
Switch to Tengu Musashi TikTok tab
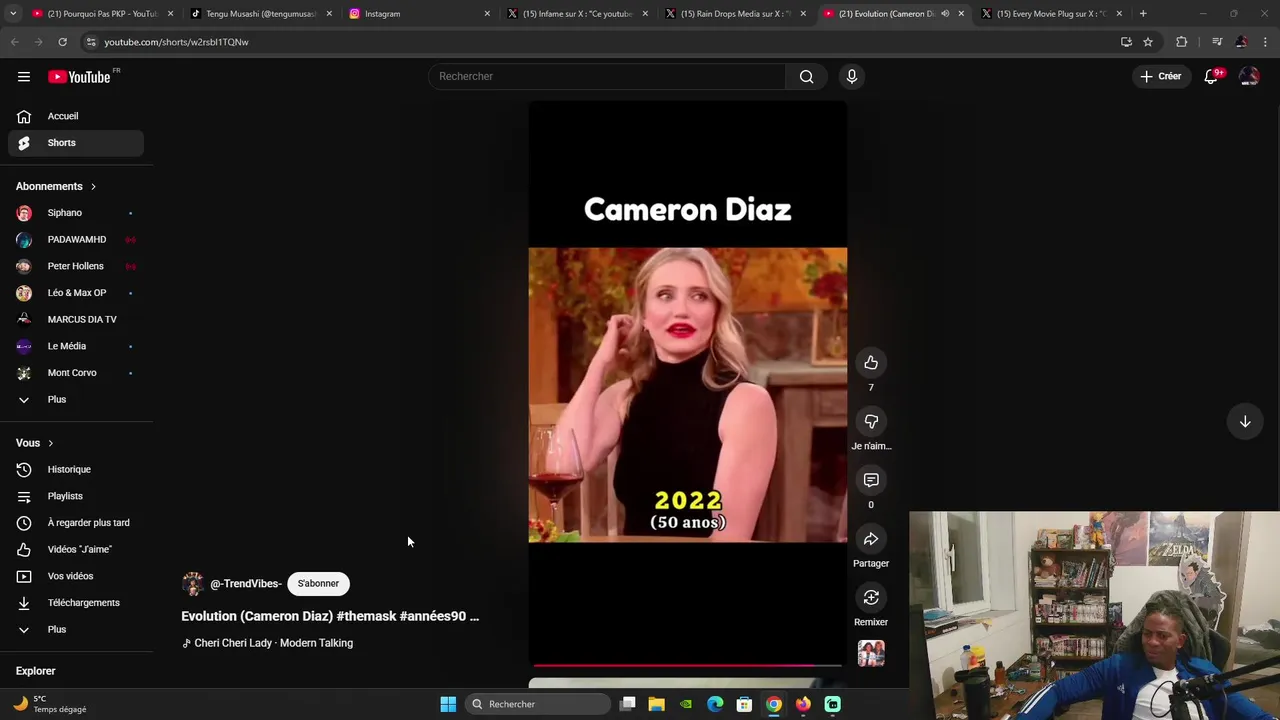[x=260, y=14]
